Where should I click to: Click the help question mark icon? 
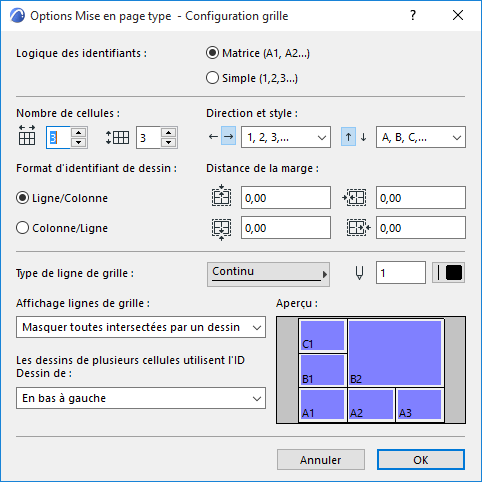pyautogui.click(x=413, y=15)
